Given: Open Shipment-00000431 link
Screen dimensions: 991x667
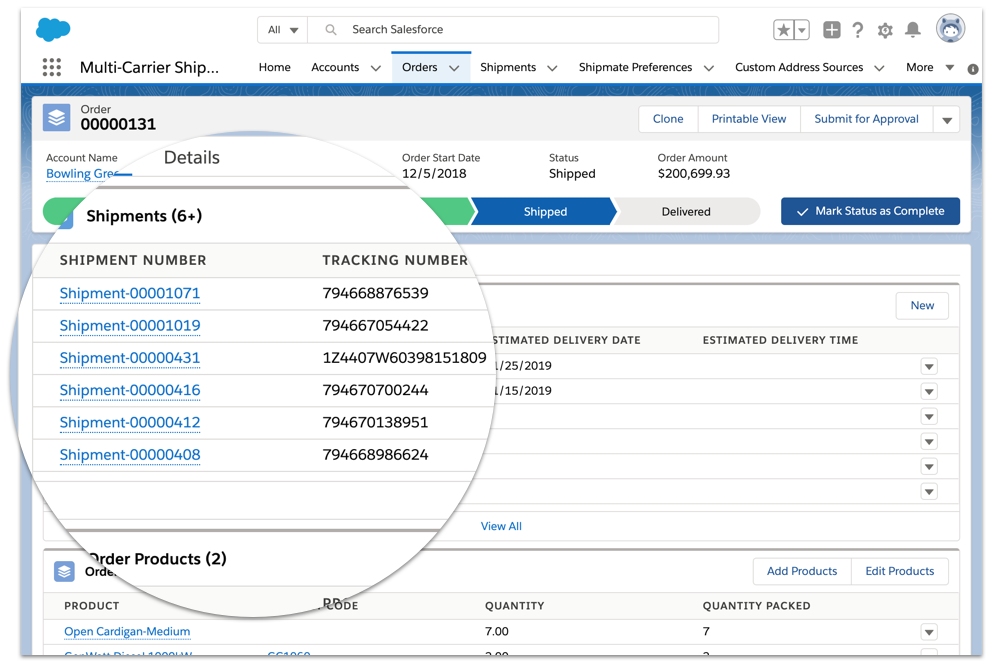Looking at the screenshot, I should tap(130, 358).
